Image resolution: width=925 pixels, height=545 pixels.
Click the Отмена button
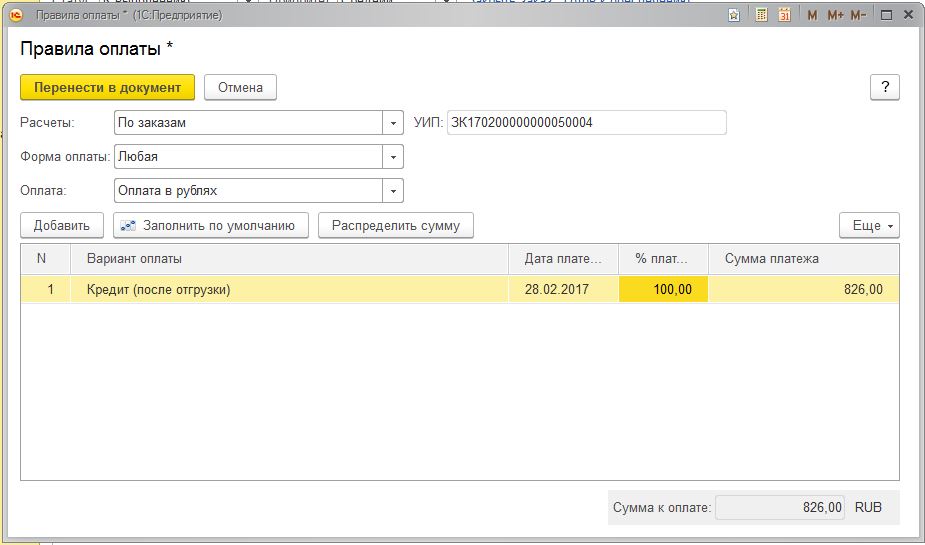[x=240, y=87]
